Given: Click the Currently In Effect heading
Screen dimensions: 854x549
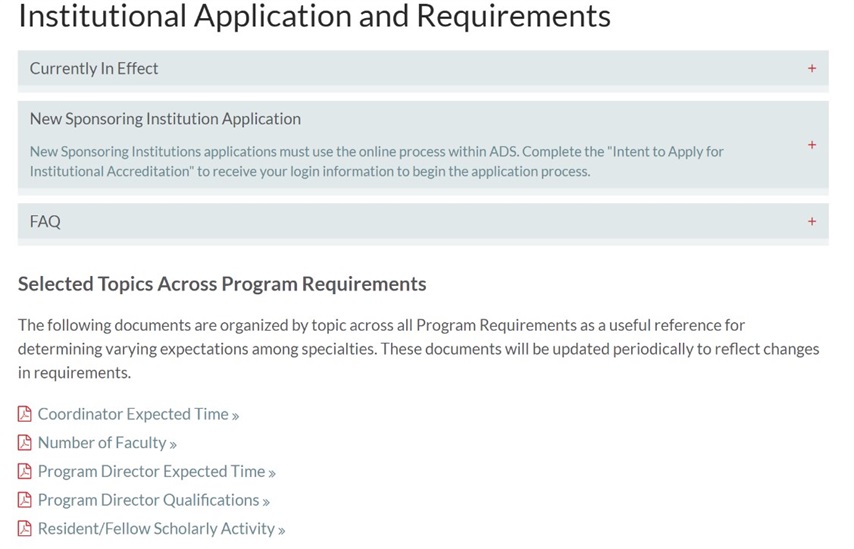Looking at the screenshot, I should (x=94, y=69).
